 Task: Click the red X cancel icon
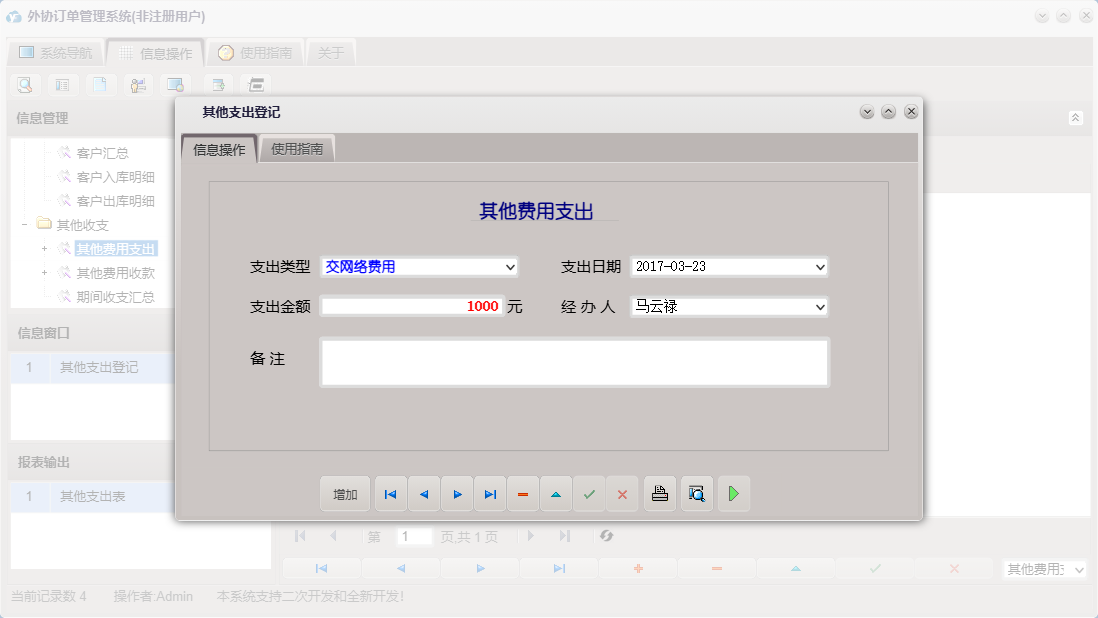622,493
